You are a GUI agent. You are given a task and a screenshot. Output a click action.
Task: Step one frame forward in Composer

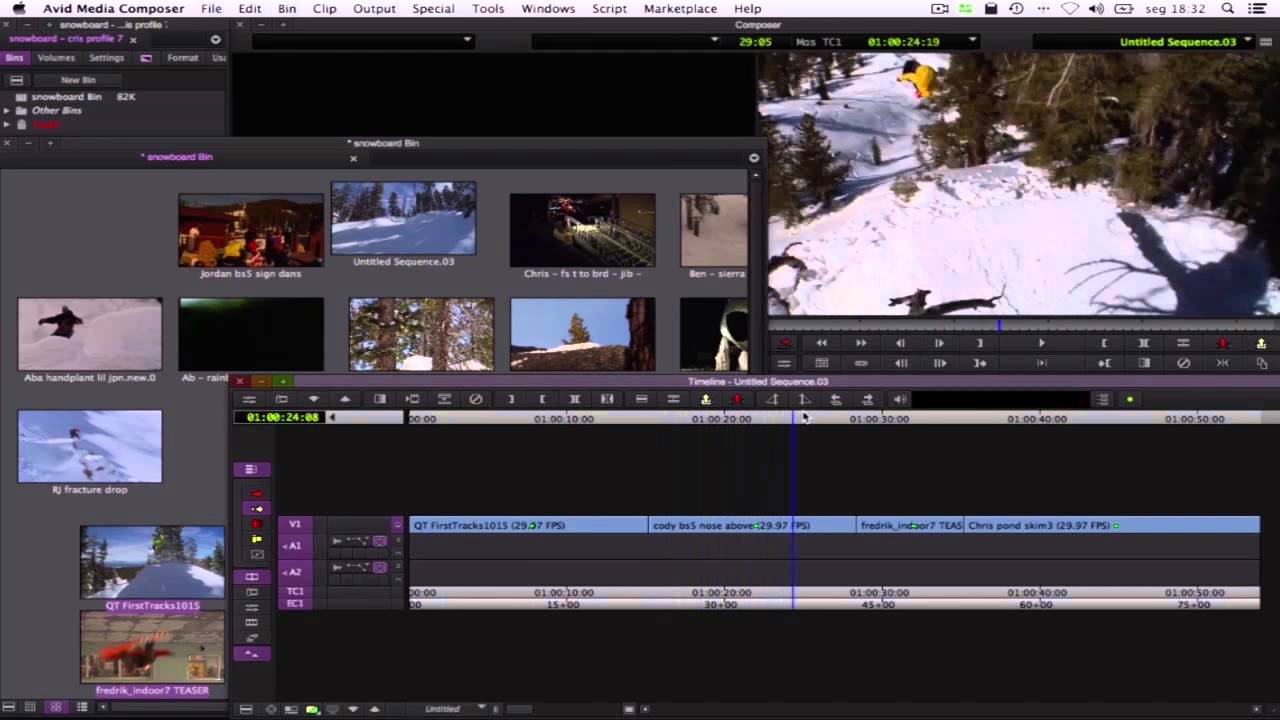pos(939,343)
